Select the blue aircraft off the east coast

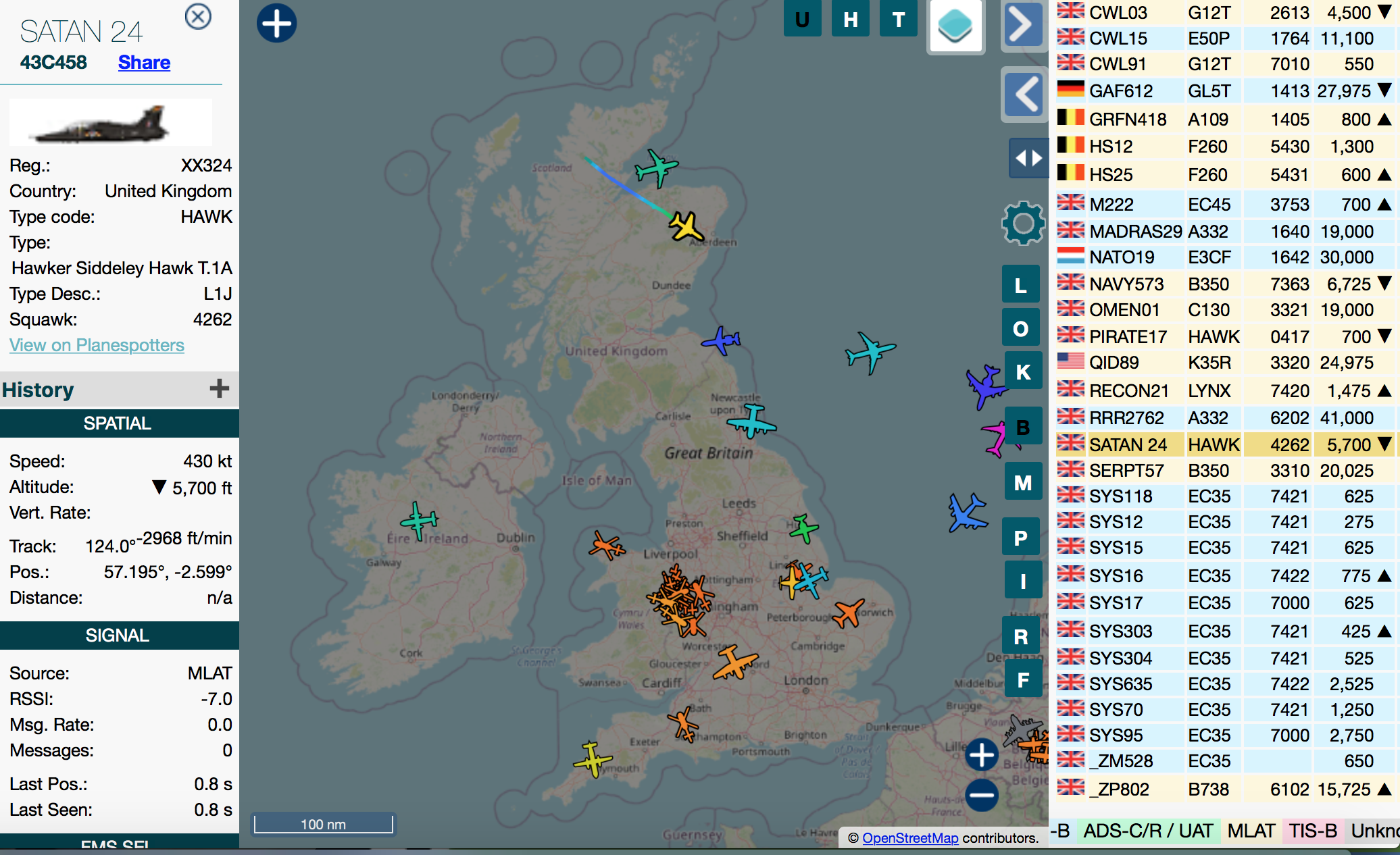(x=967, y=512)
